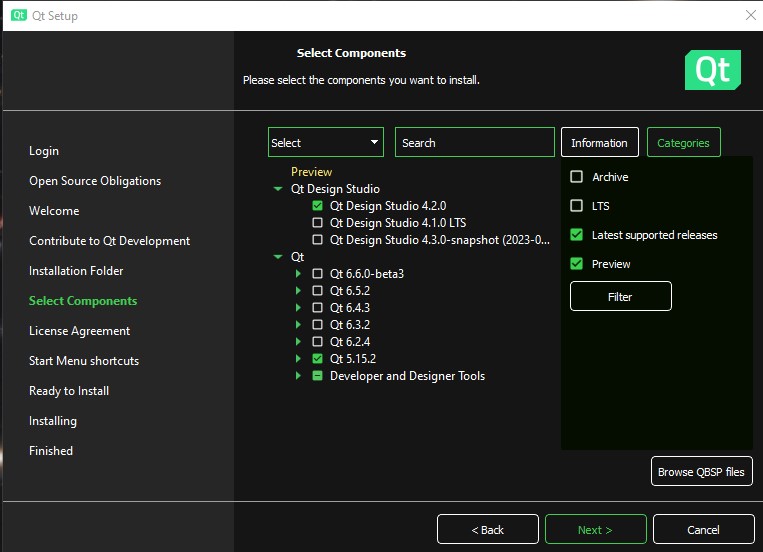The image size is (763, 552).
Task: Click the Finished step
Action: point(51,451)
